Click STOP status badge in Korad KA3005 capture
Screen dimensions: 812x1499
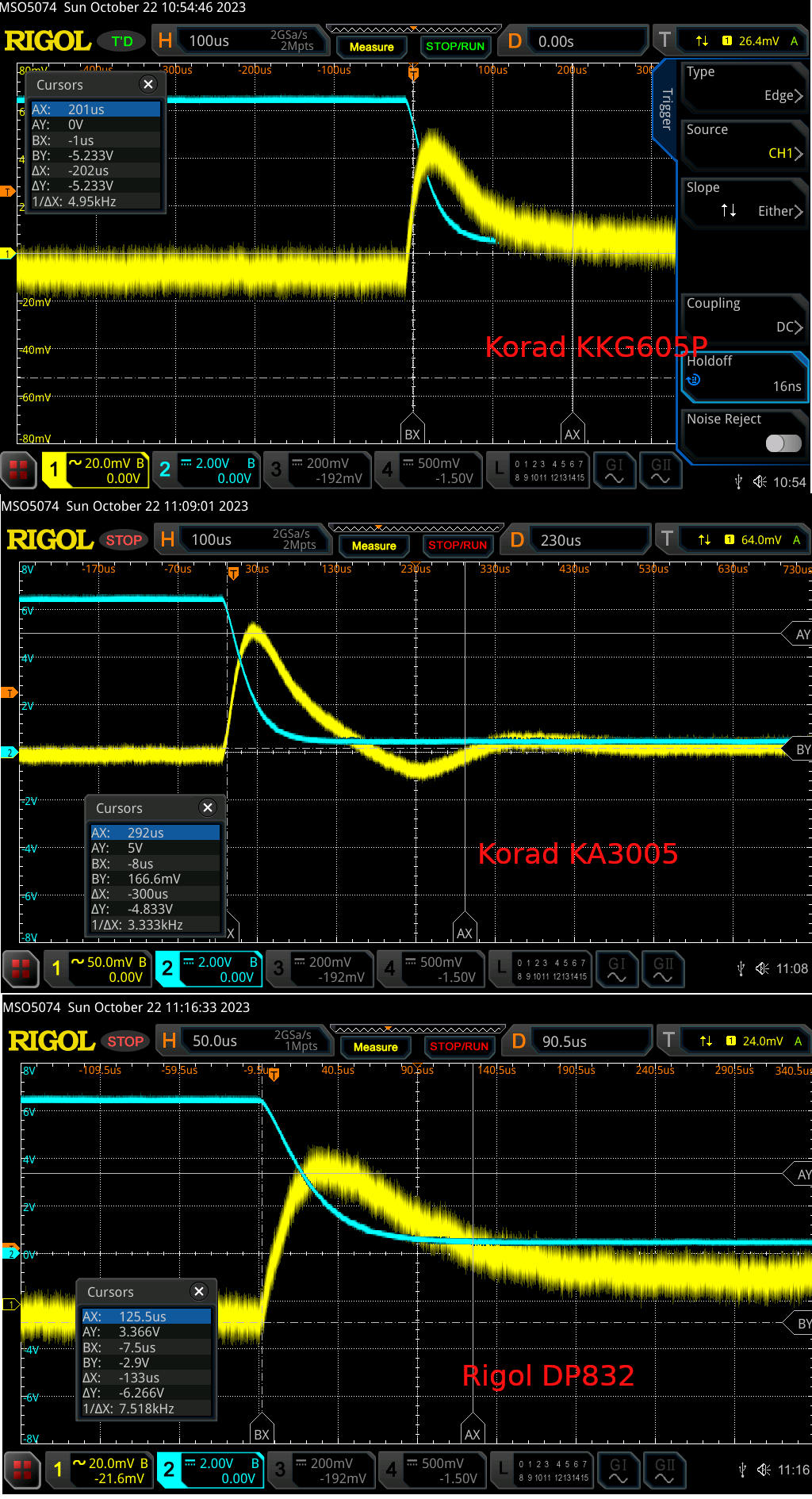tap(124, 540)
